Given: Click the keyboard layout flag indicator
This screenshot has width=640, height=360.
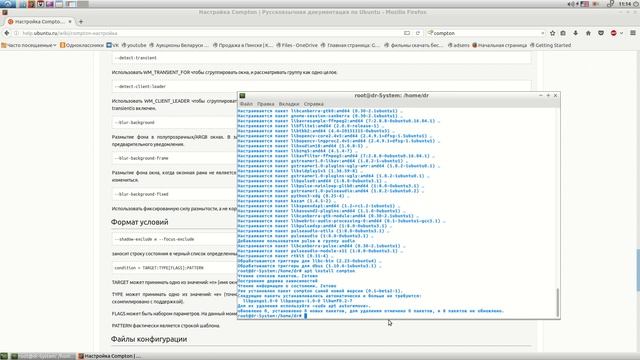Looking at the screenshot, I should click(584, 4).
